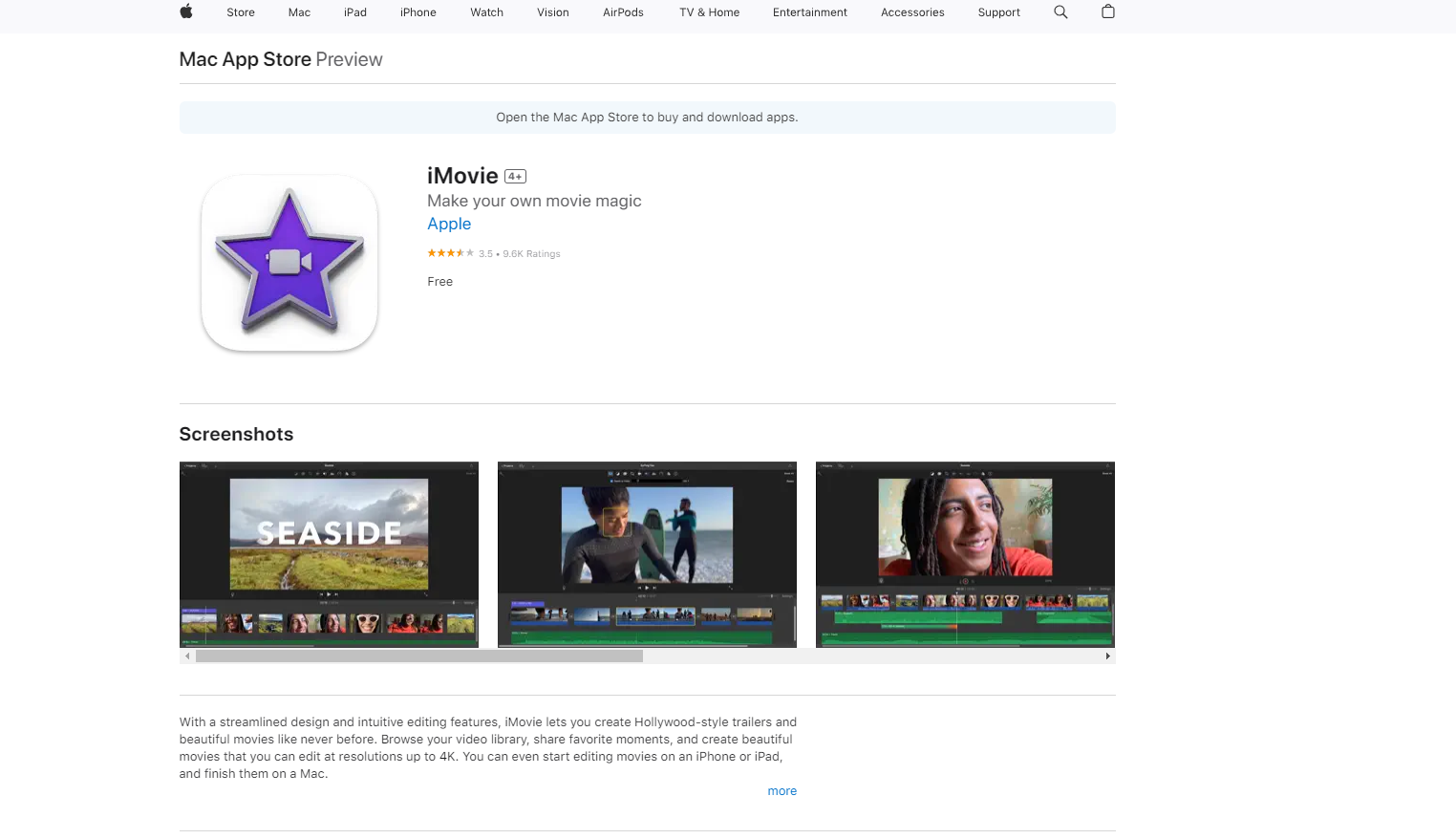
Task: Go to TV & Home section
Action: [x=709, y=12]
